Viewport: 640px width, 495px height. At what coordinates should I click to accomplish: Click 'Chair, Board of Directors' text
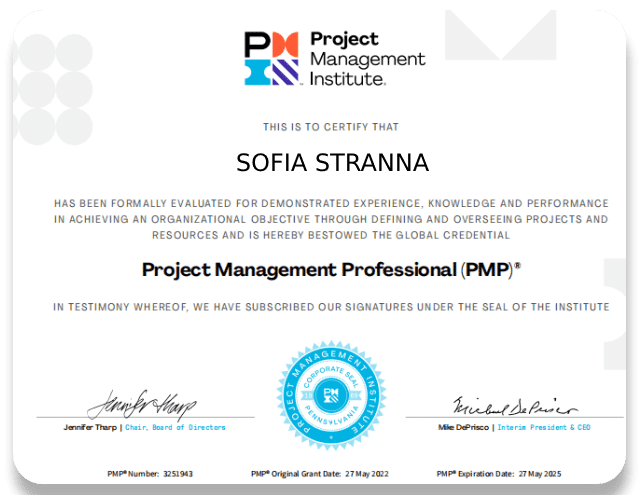175,427
